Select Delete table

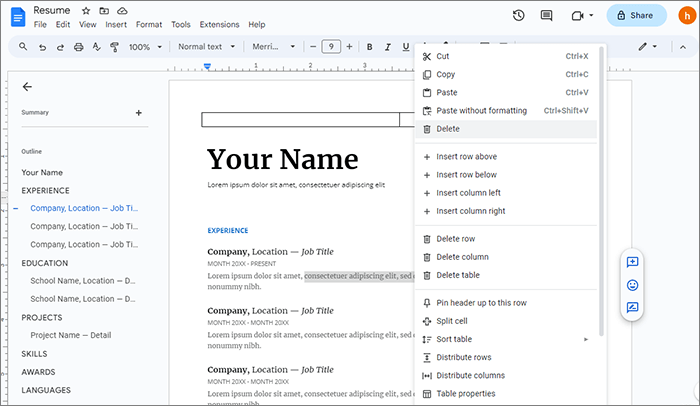(x=506, y=275)
